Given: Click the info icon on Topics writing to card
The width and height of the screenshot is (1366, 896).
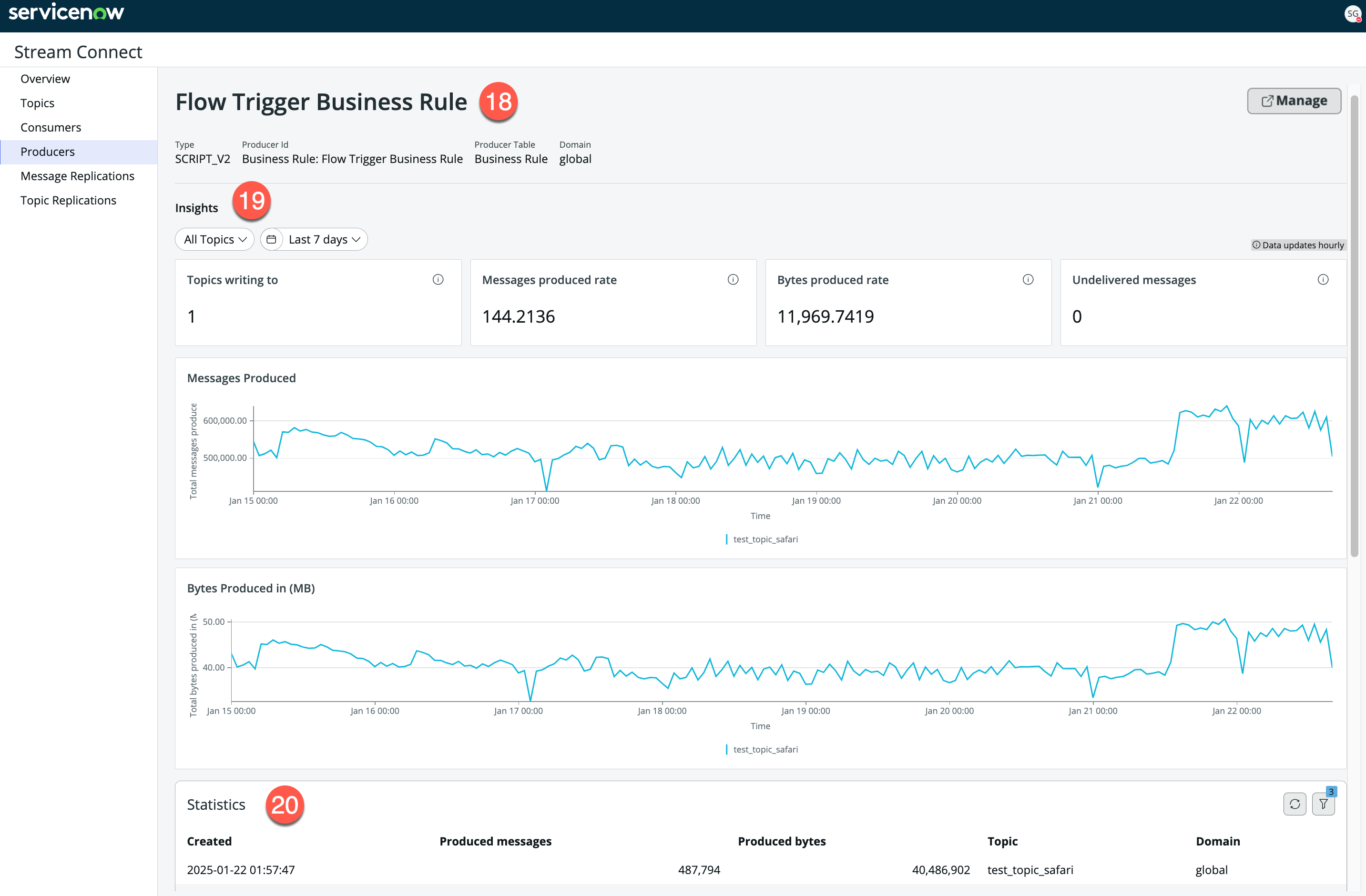Looking at the screenshot, I should (x=438, y=280).
